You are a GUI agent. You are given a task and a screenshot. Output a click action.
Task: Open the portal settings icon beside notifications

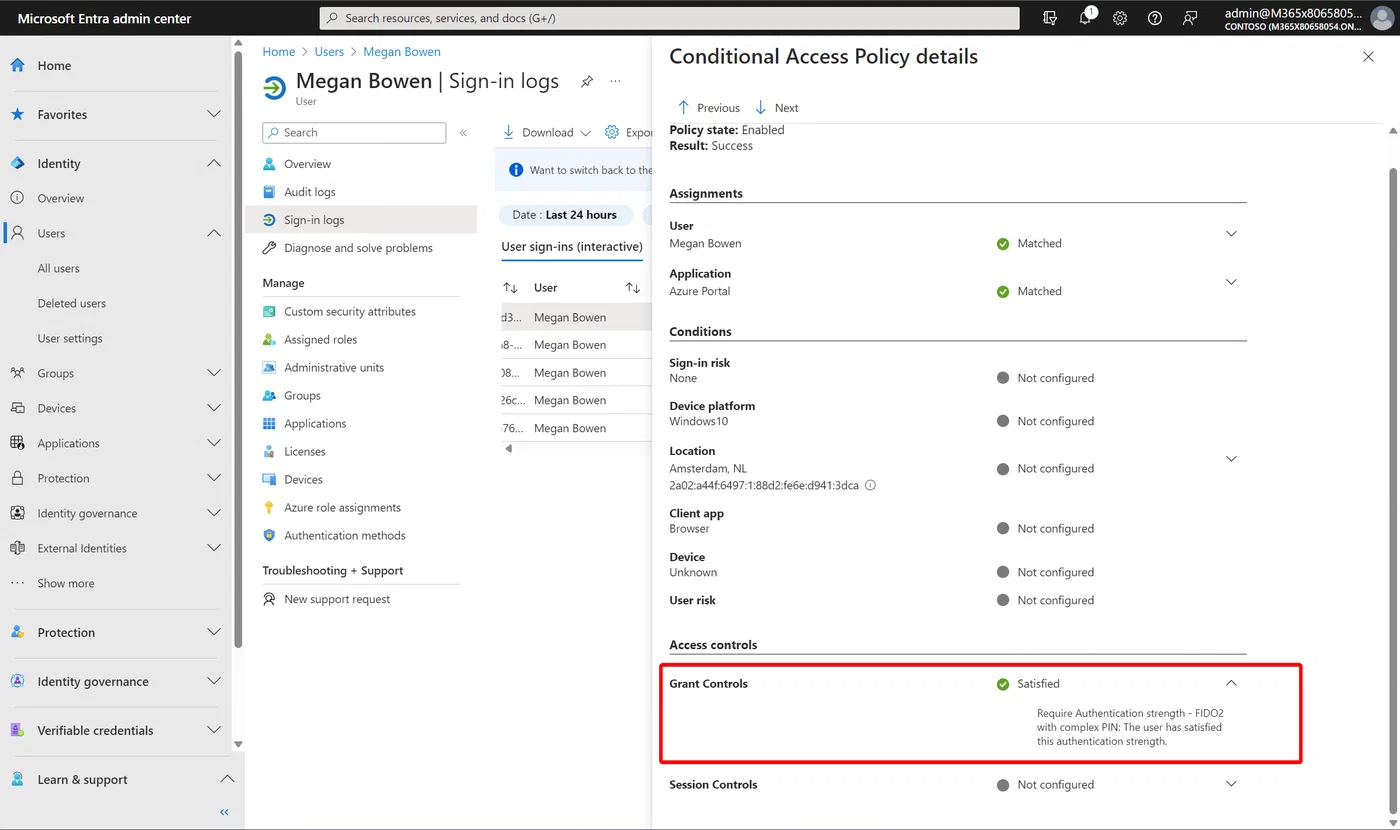(1049, 18)
